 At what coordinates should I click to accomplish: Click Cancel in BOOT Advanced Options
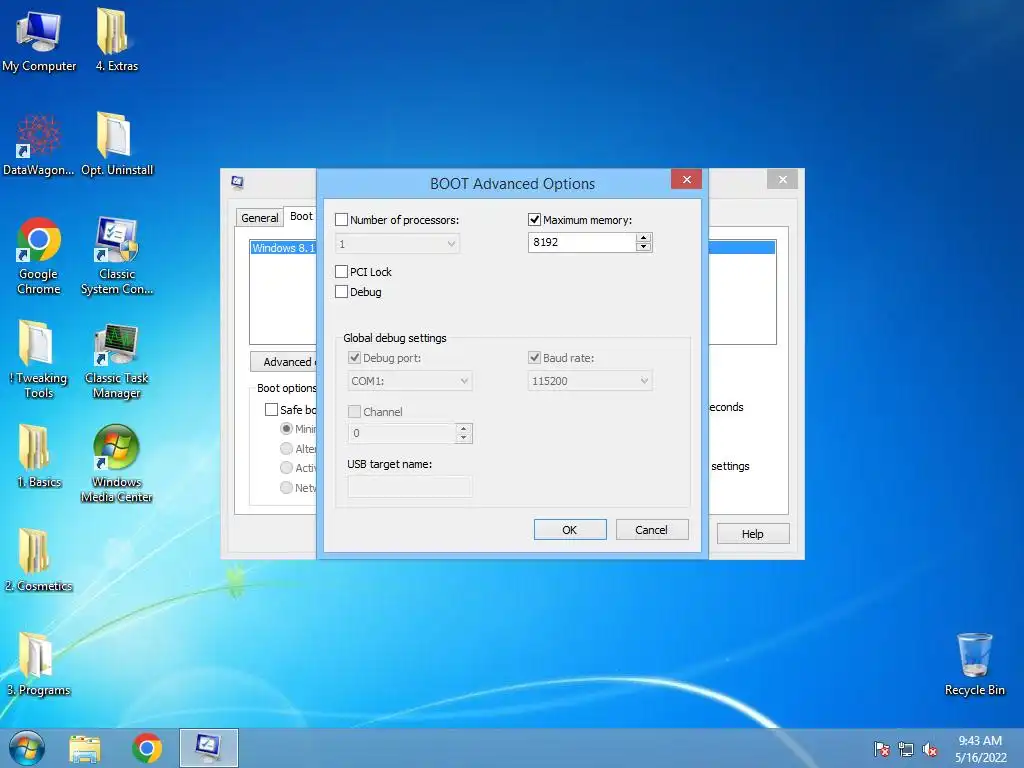pos(652,530)
